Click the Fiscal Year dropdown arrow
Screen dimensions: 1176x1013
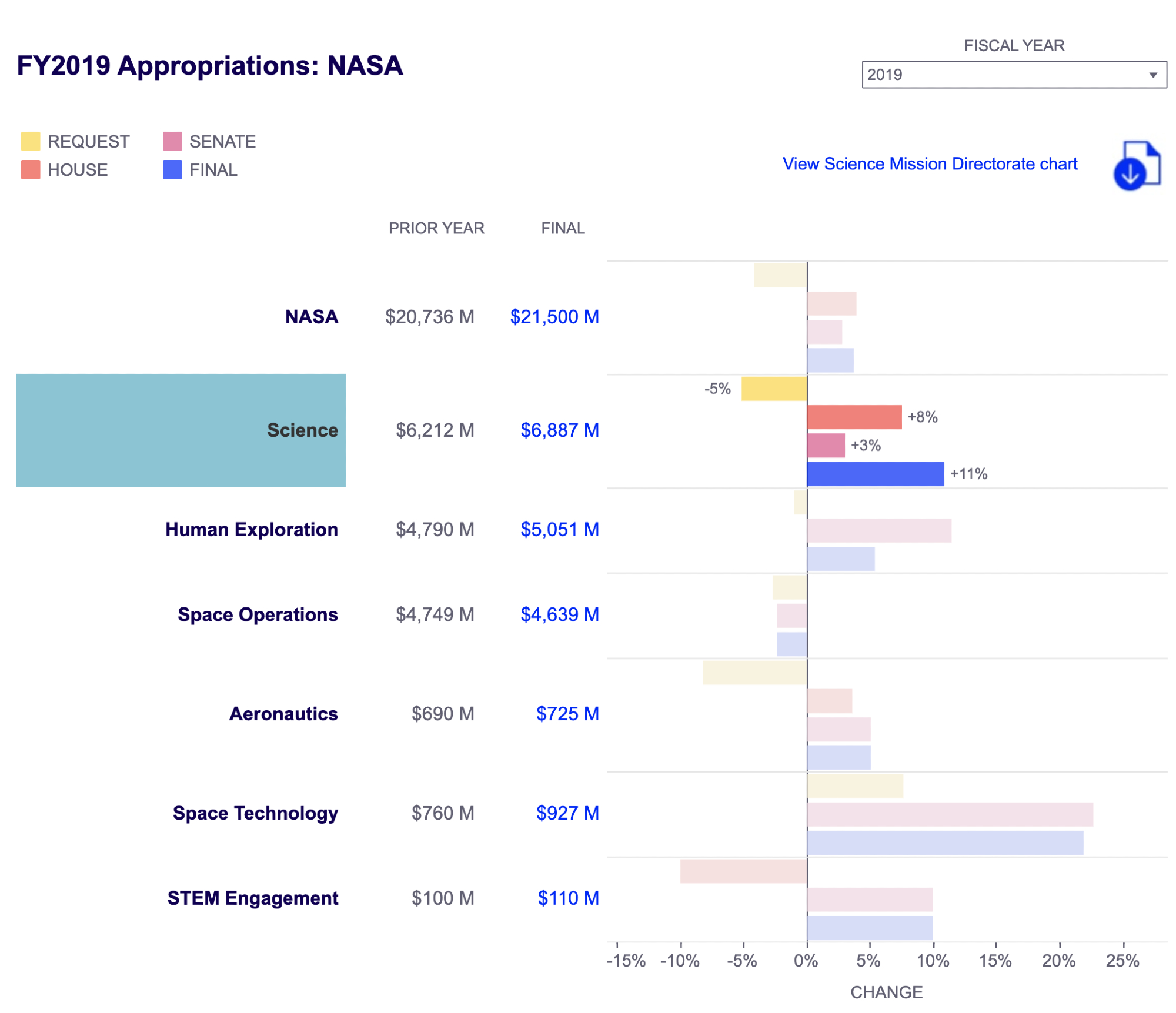pyautogui.click(x=1153, y=75)
